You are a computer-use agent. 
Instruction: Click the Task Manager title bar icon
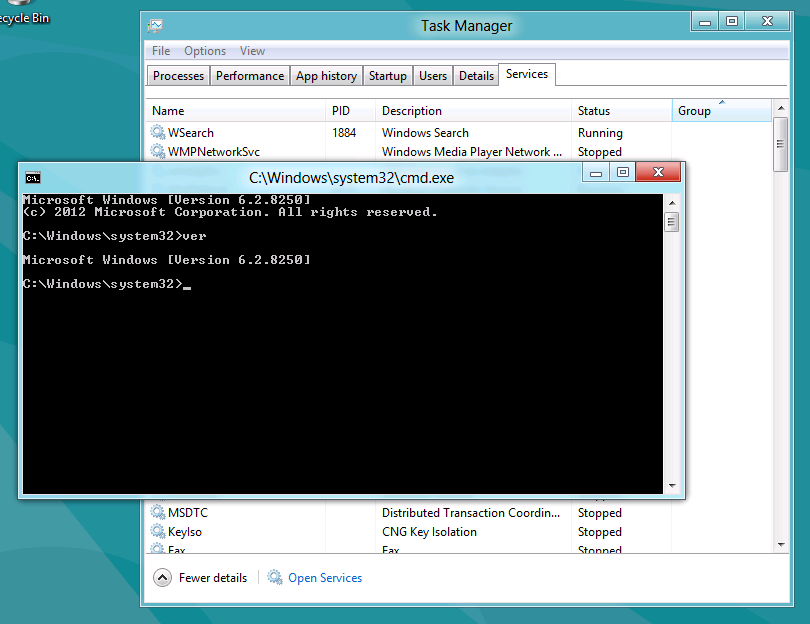pyautogui.click(x=155, y=26)
